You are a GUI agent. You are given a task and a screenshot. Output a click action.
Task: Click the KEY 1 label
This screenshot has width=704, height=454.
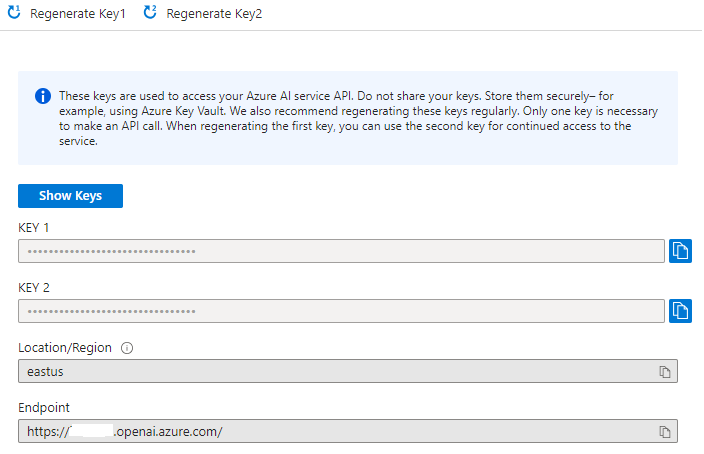point(35,227)
